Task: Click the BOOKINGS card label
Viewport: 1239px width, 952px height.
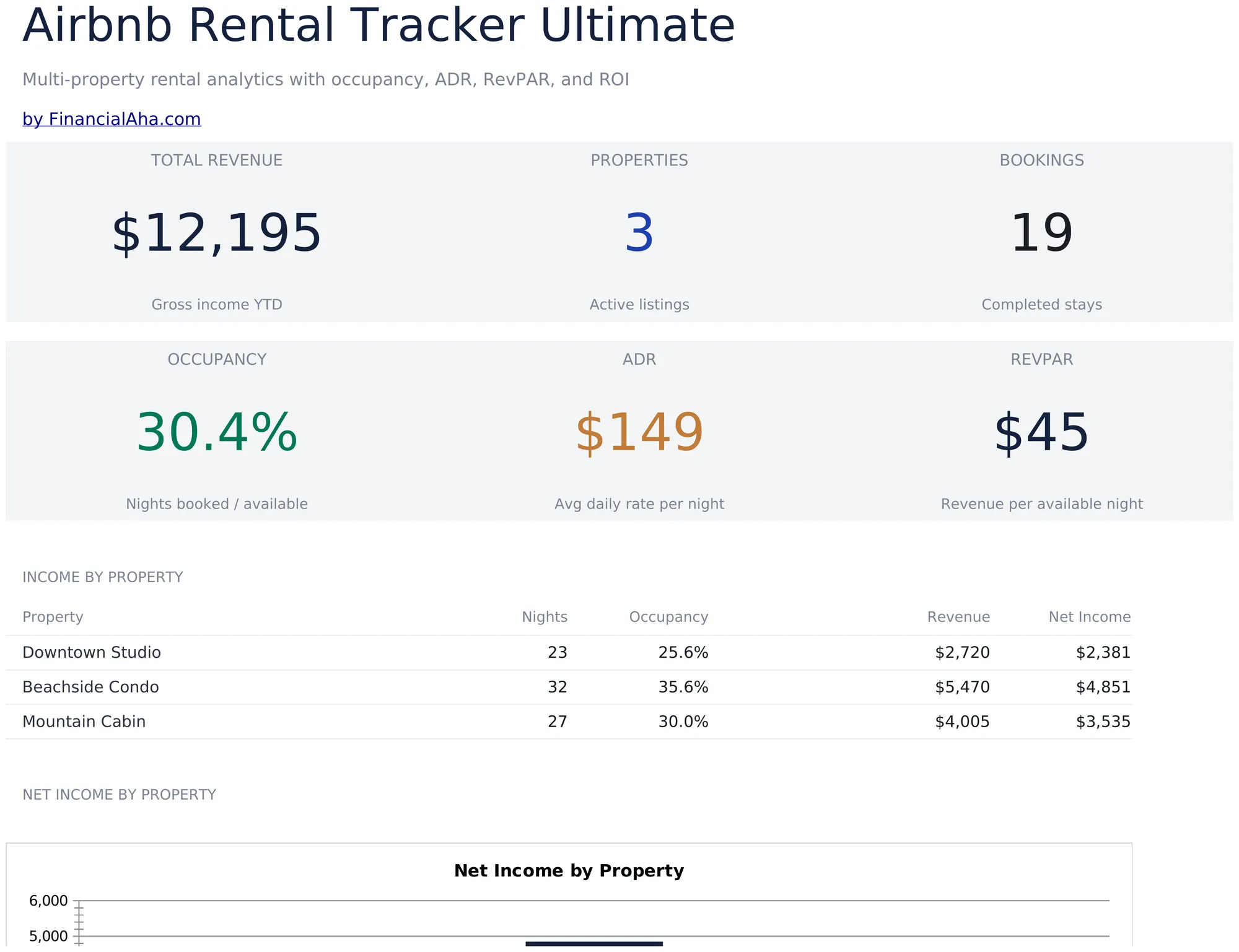Action: point(1042,160)
